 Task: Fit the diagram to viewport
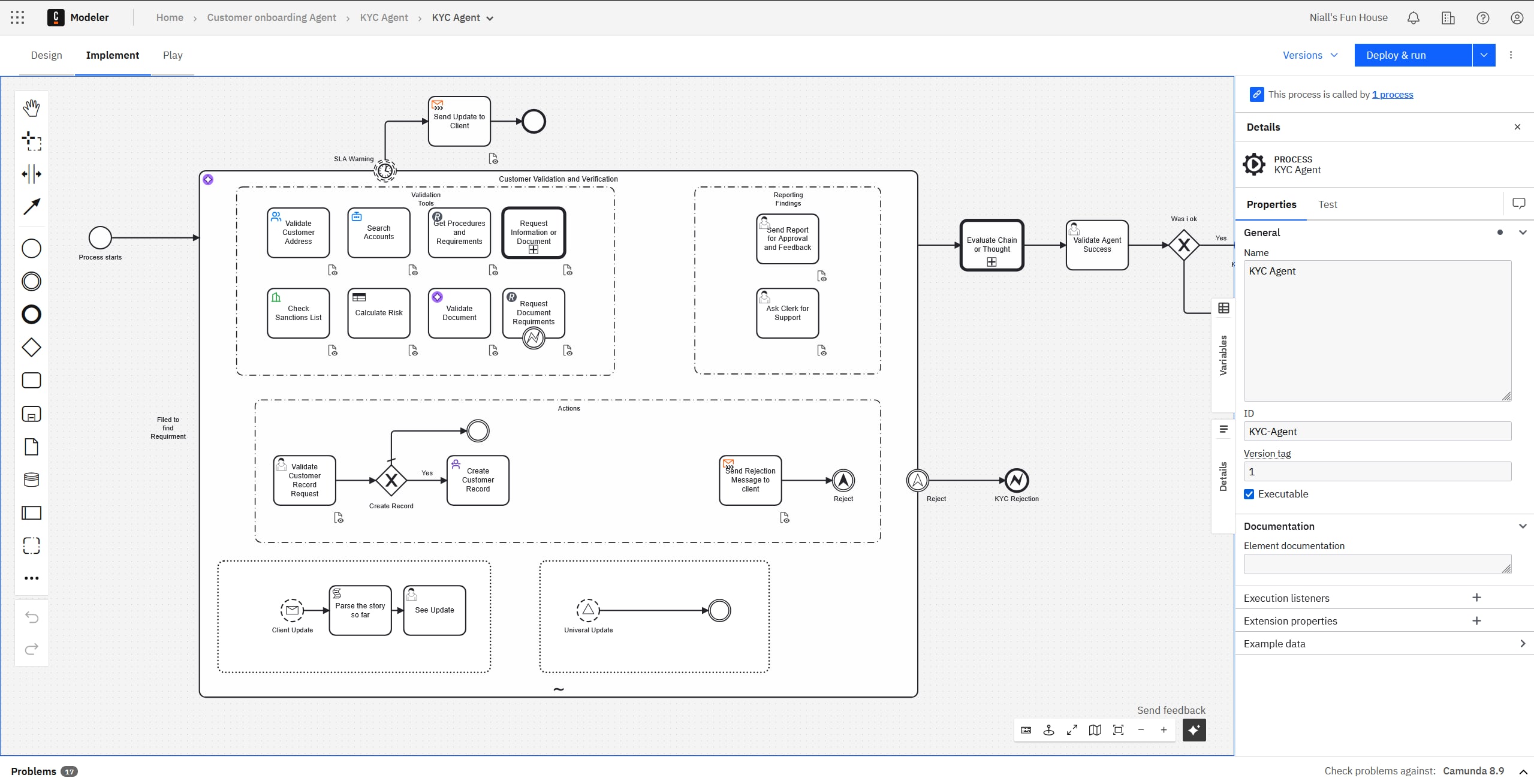tap(1118, 730)
